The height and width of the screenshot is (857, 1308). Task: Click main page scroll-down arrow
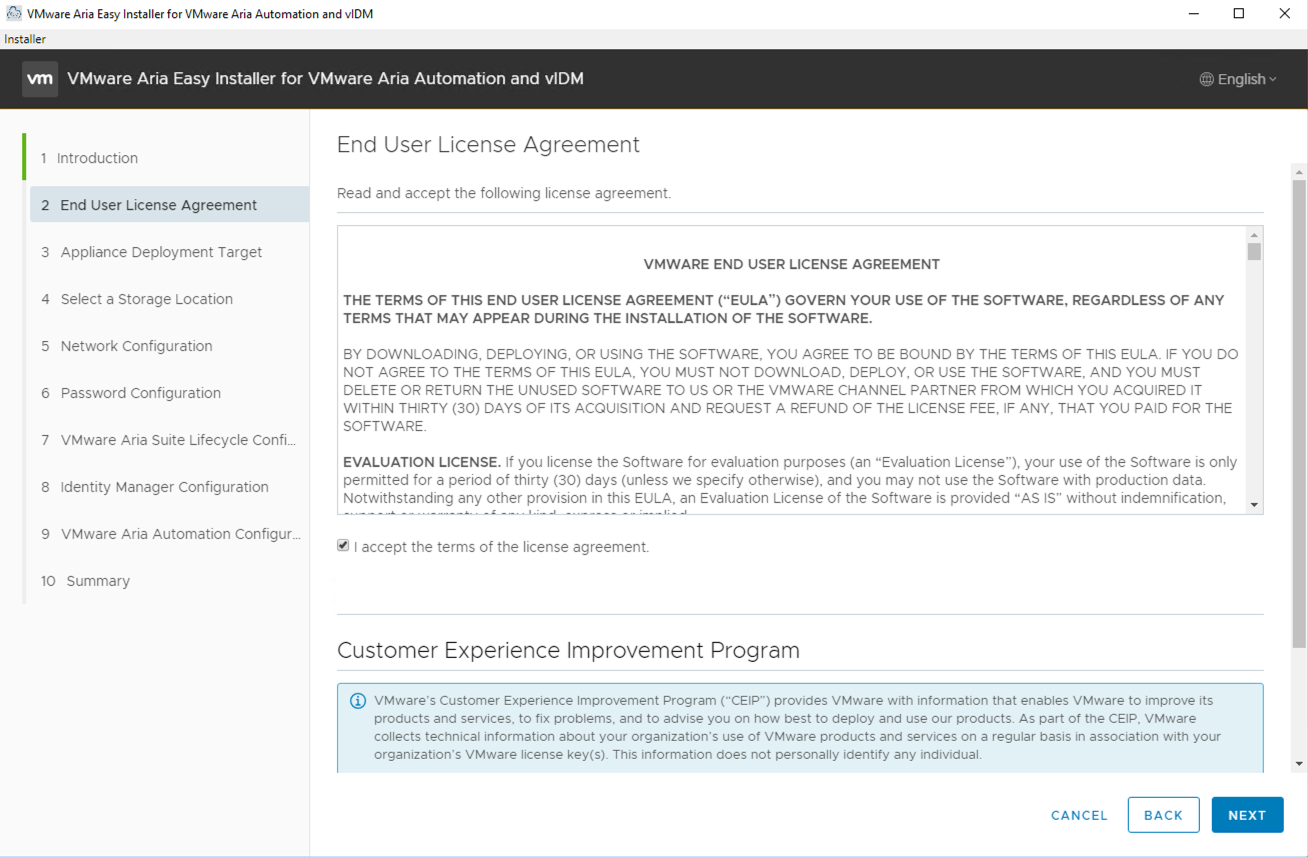(x=1299, y=764)
